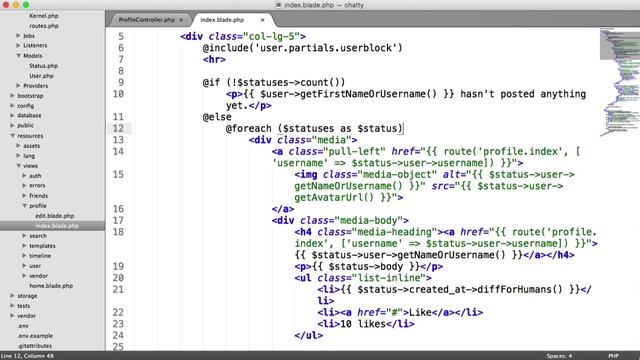Collapse the profile folder arrow
The width and height of the screenshot is (640, 360).
[x=24, y=206]
